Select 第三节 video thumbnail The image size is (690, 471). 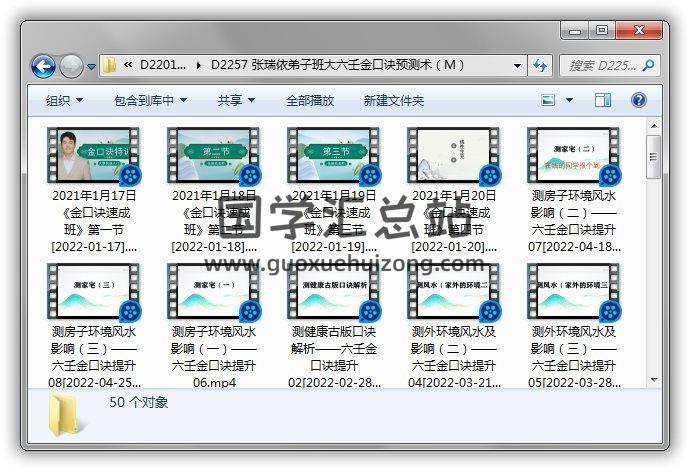pyautogui.click(x=333, y=155)
